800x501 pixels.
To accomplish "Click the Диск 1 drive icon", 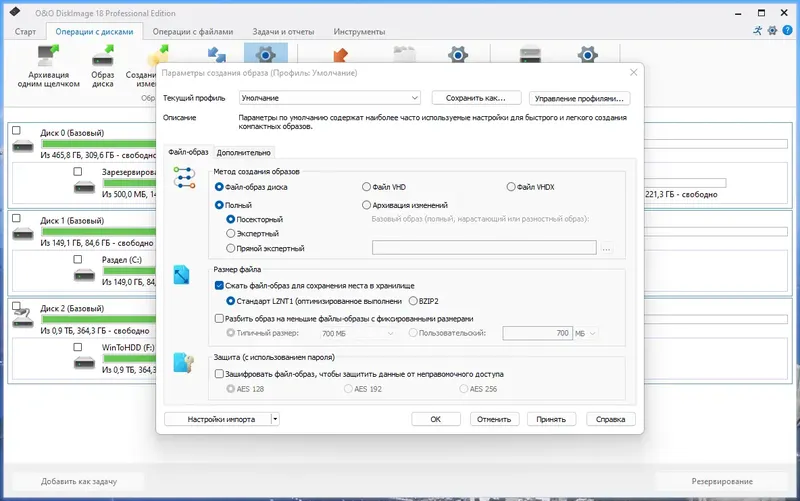I will [23, 235].
